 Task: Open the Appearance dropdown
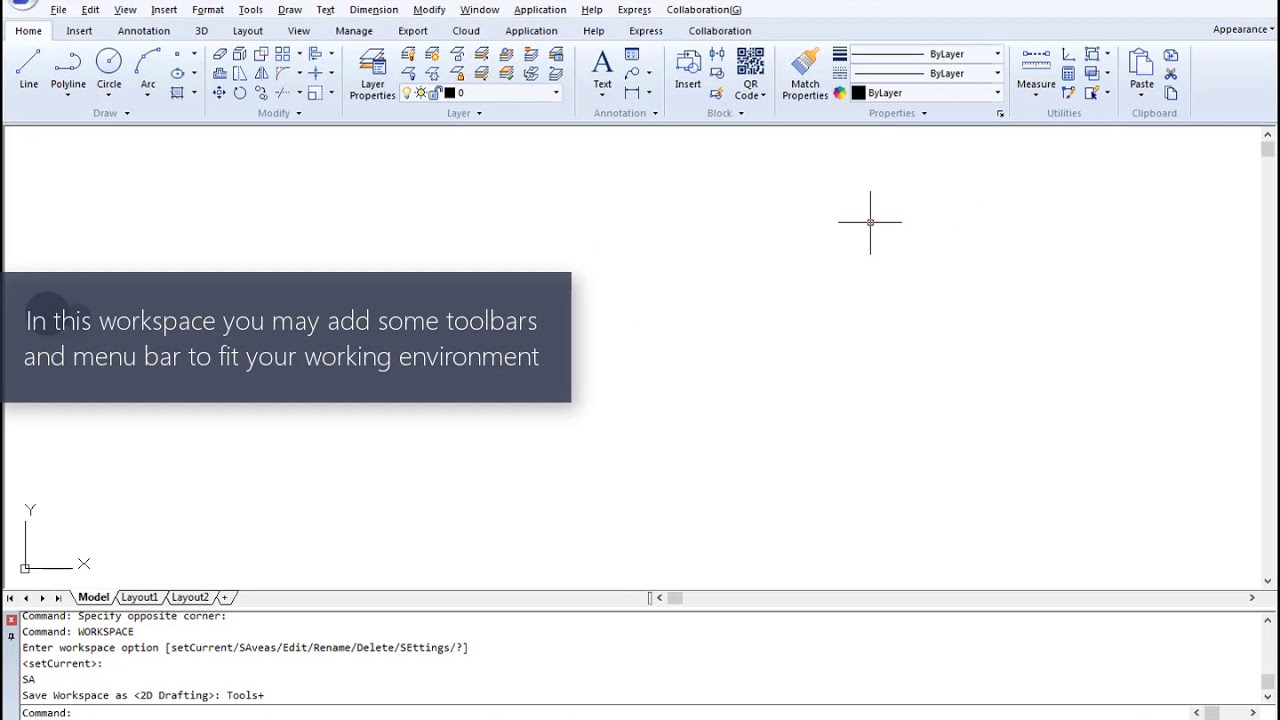[x=1244, y=29]
